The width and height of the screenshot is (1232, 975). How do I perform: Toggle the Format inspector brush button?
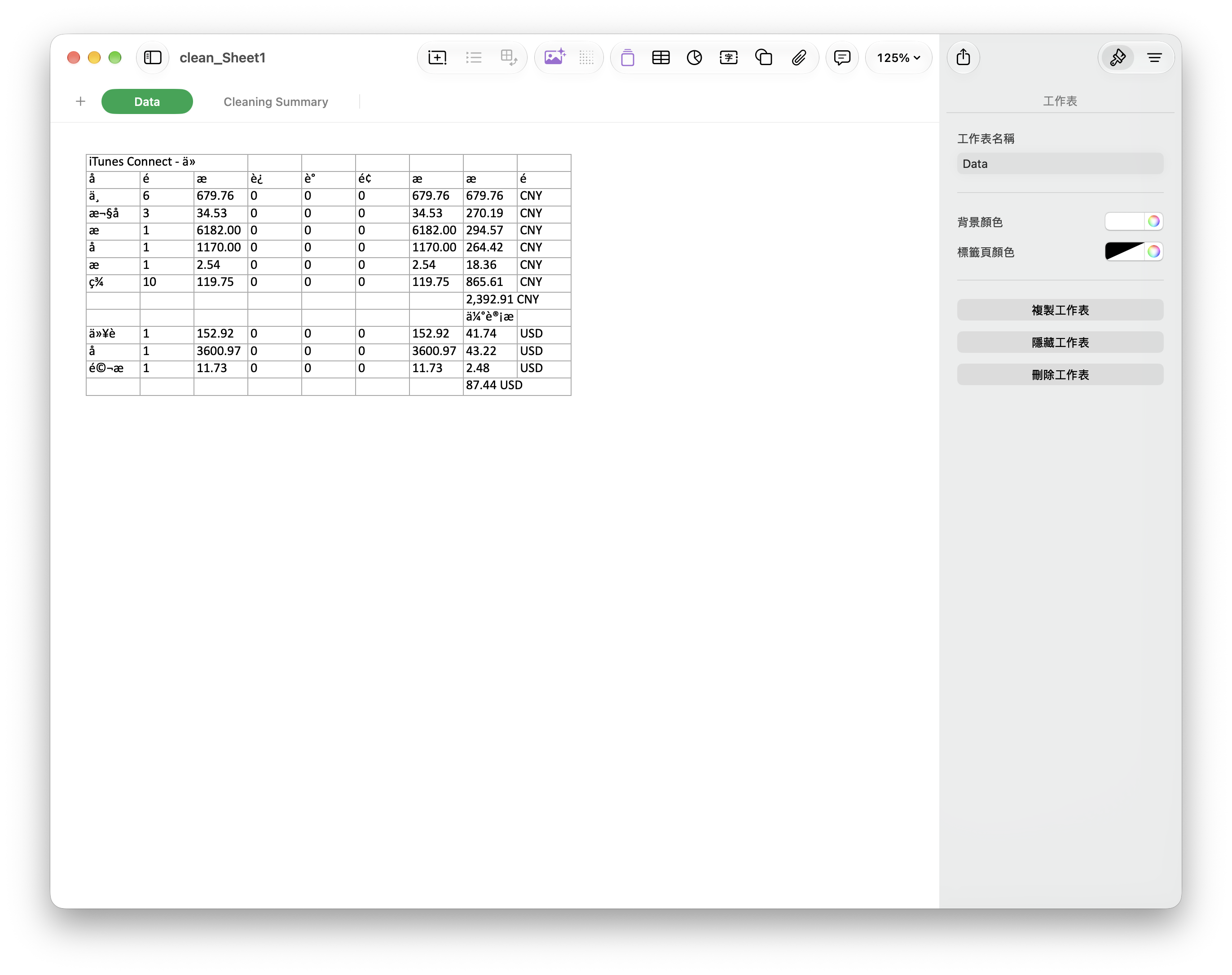click(1117, 57)
